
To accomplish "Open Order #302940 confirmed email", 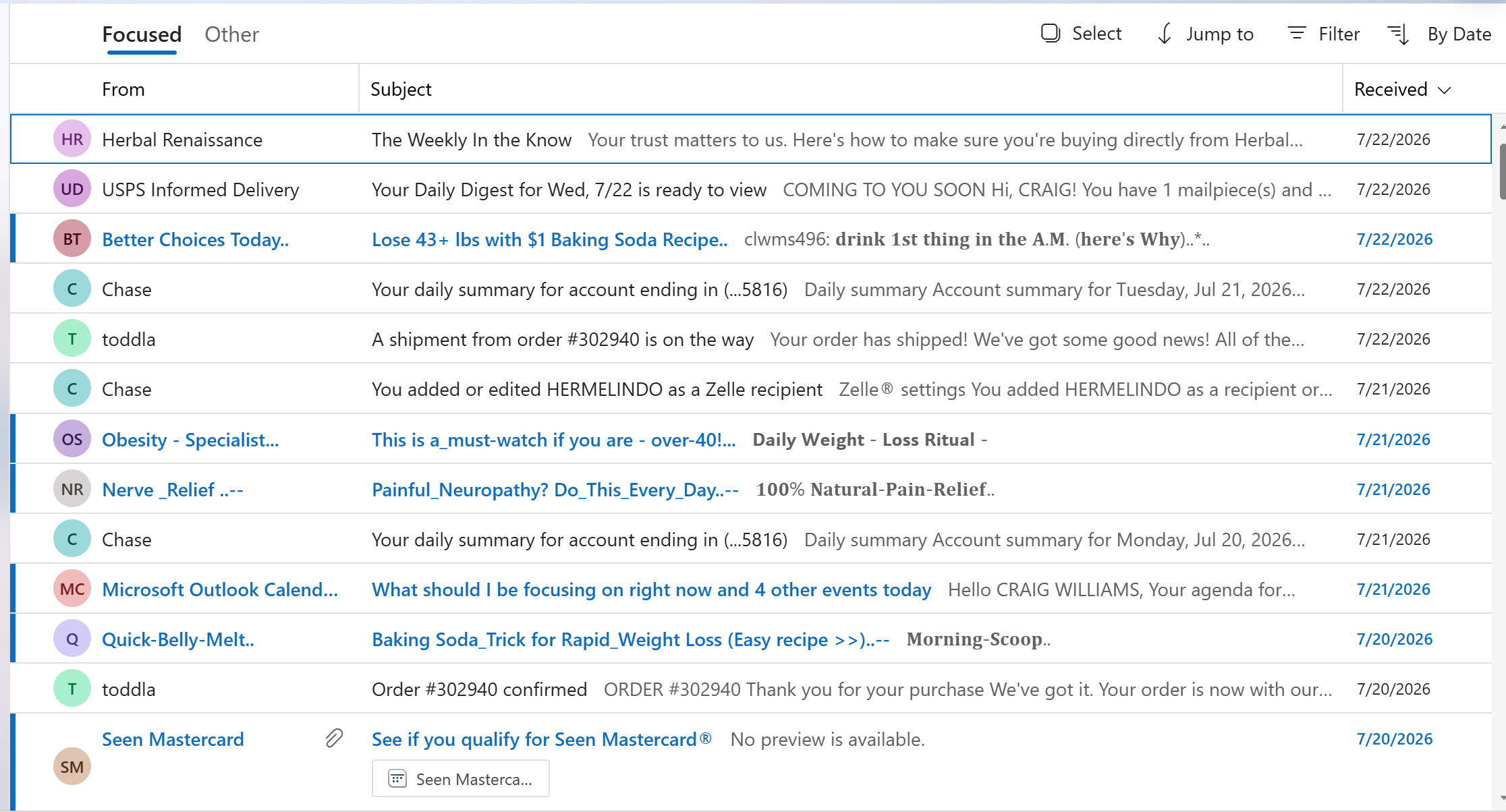I will click(751, 689).
